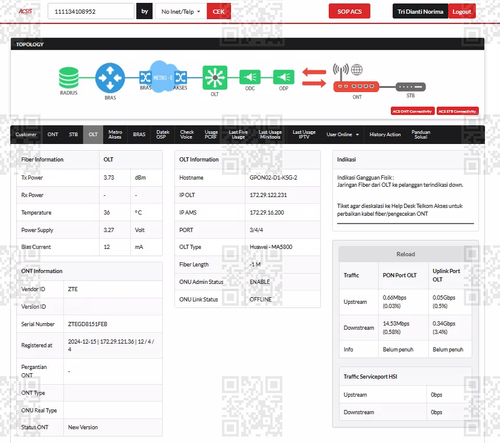Image resolution: width=500 pixels, height=443 pixels.
Task: Click the Bias Current value 12
Action: 107,247
